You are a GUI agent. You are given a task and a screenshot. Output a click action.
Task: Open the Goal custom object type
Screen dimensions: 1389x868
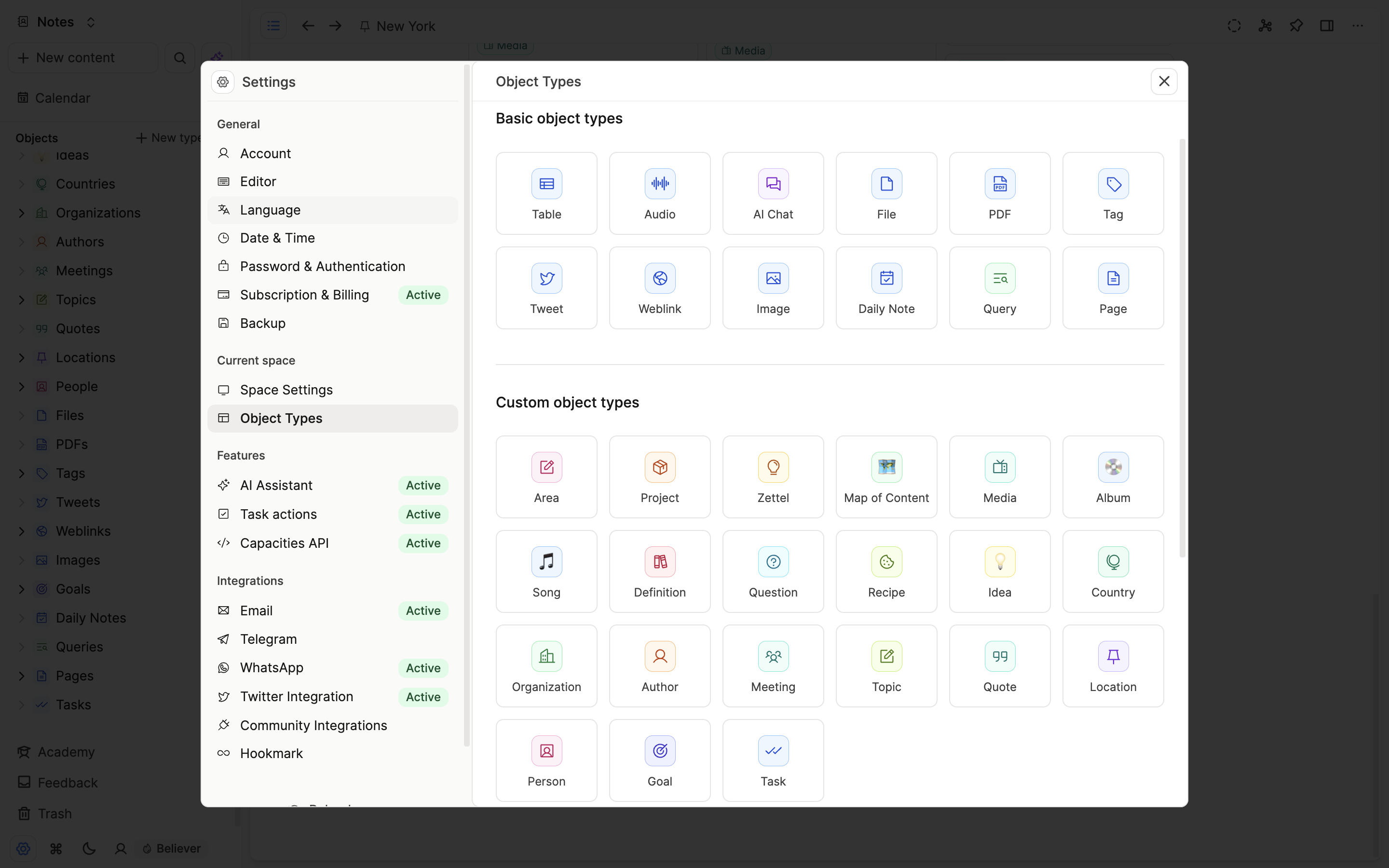click(659, 760)
